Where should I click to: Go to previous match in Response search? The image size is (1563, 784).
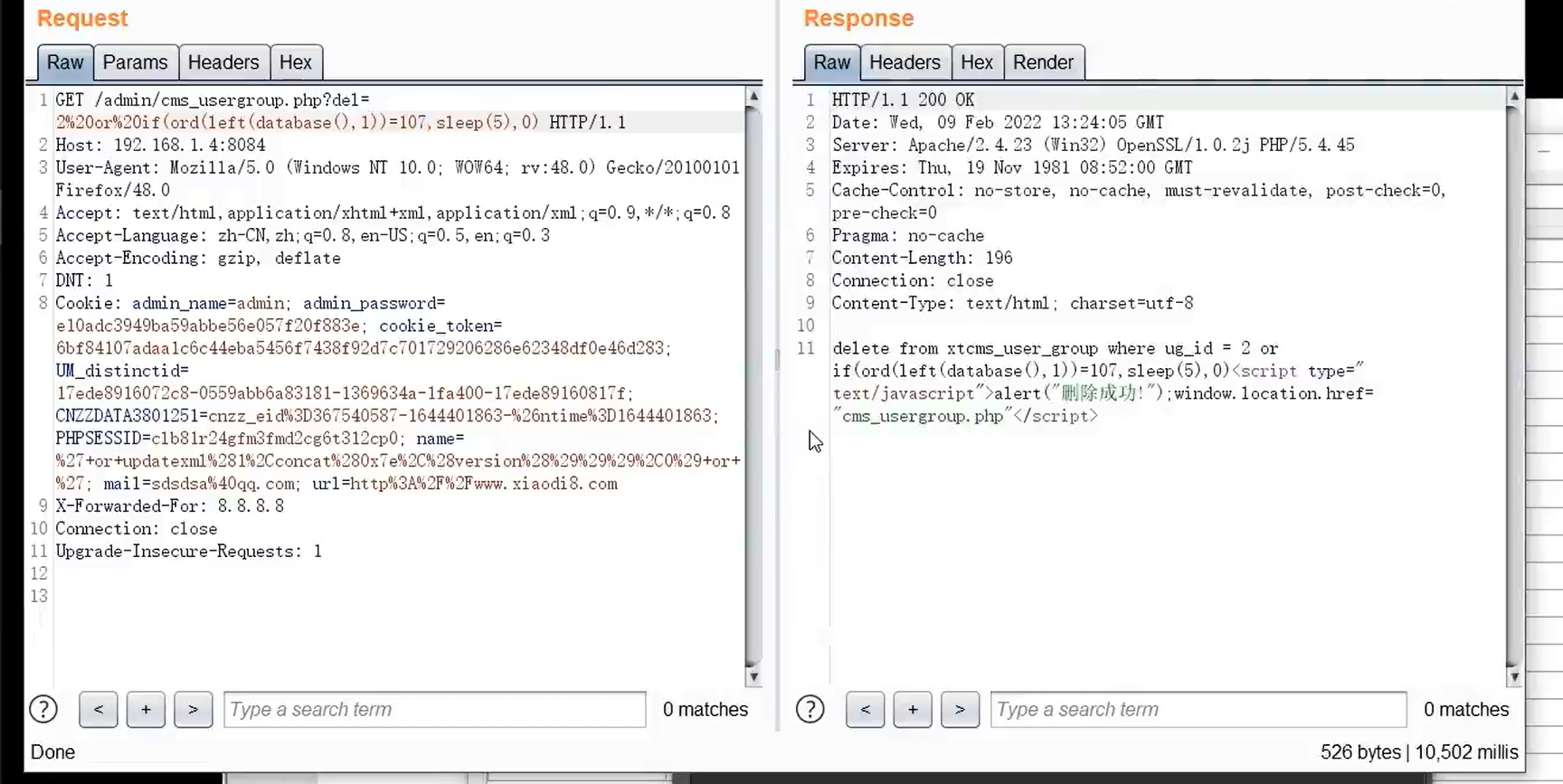(x=866, y=710)
